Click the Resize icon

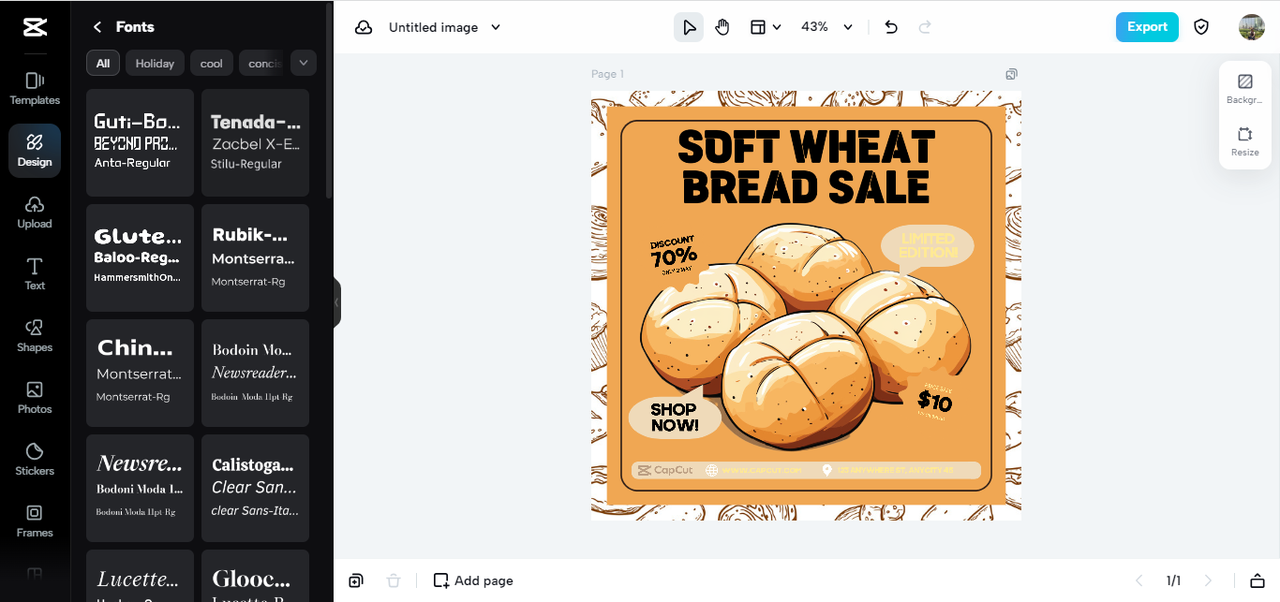[x=1245, y=134]
